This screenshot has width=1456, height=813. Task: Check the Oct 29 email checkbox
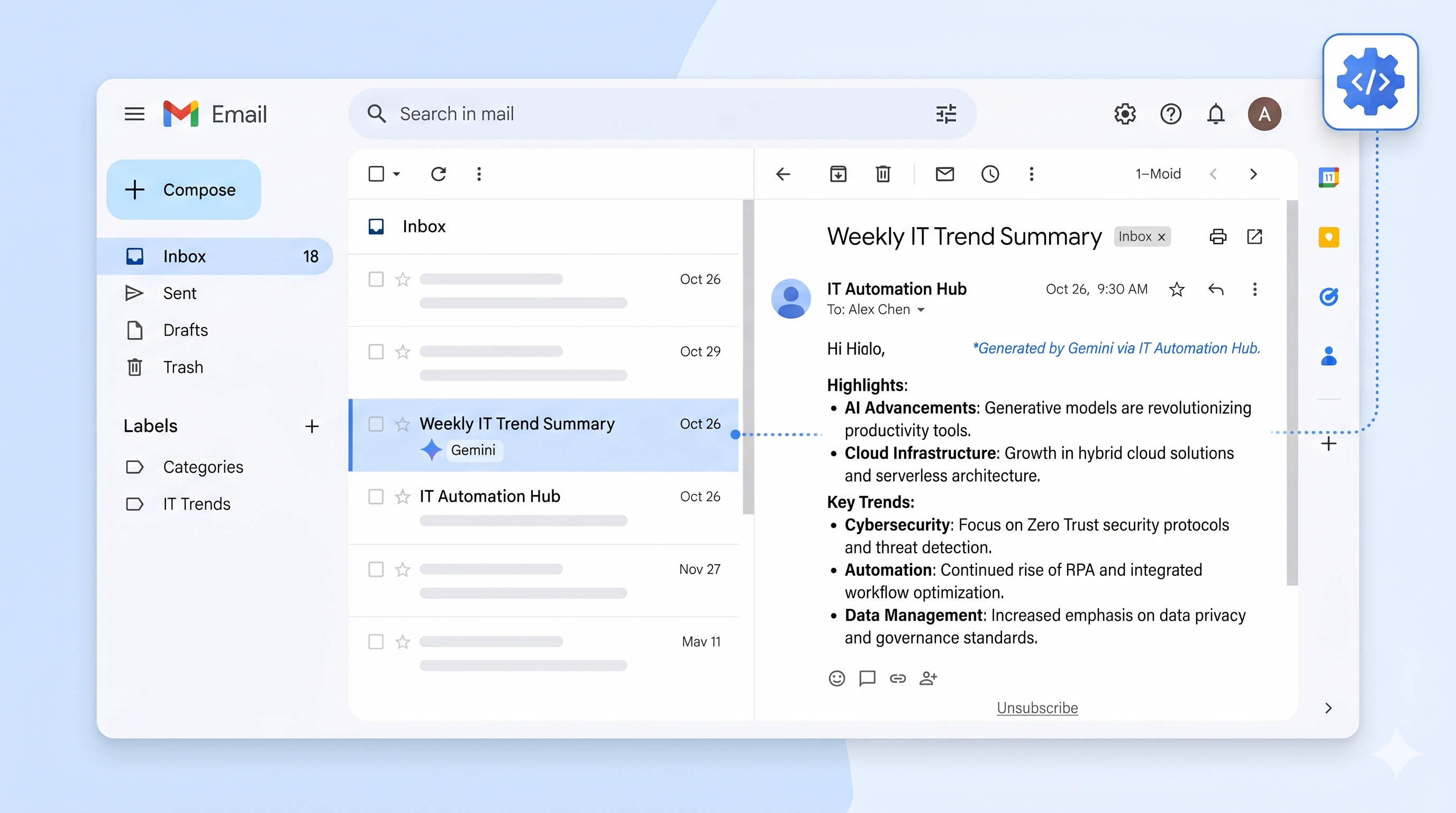[376, 351]
